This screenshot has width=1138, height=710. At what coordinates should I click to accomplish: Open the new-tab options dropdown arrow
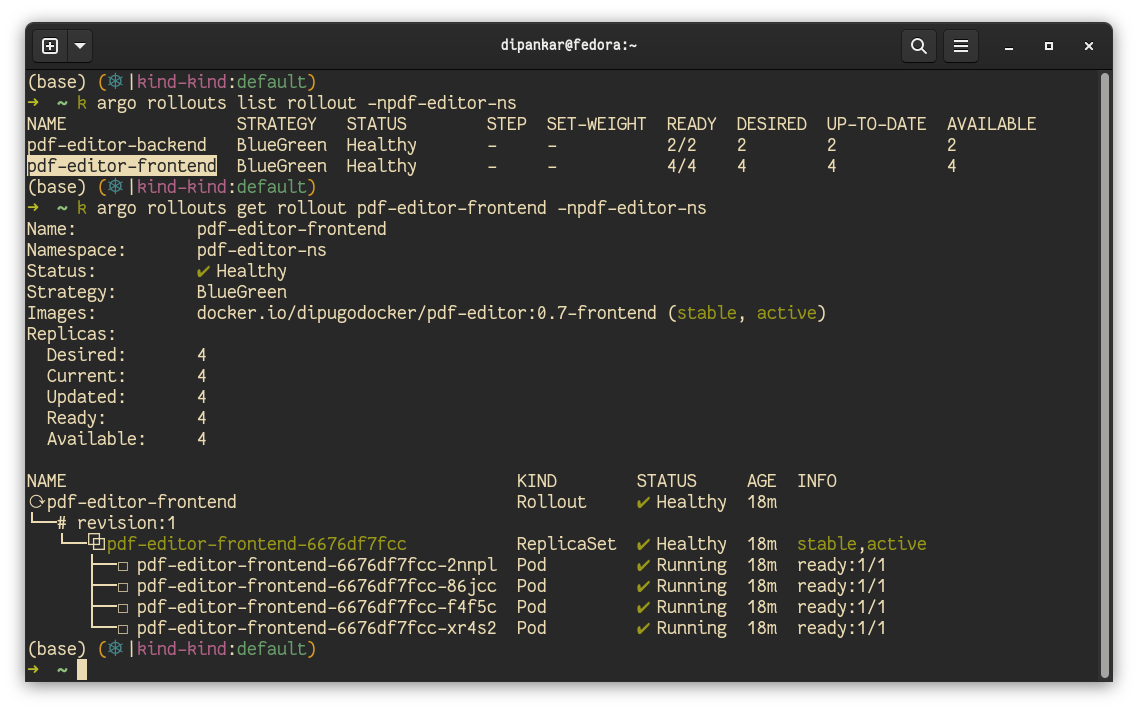pyautogui.click(x=80, y=46)
